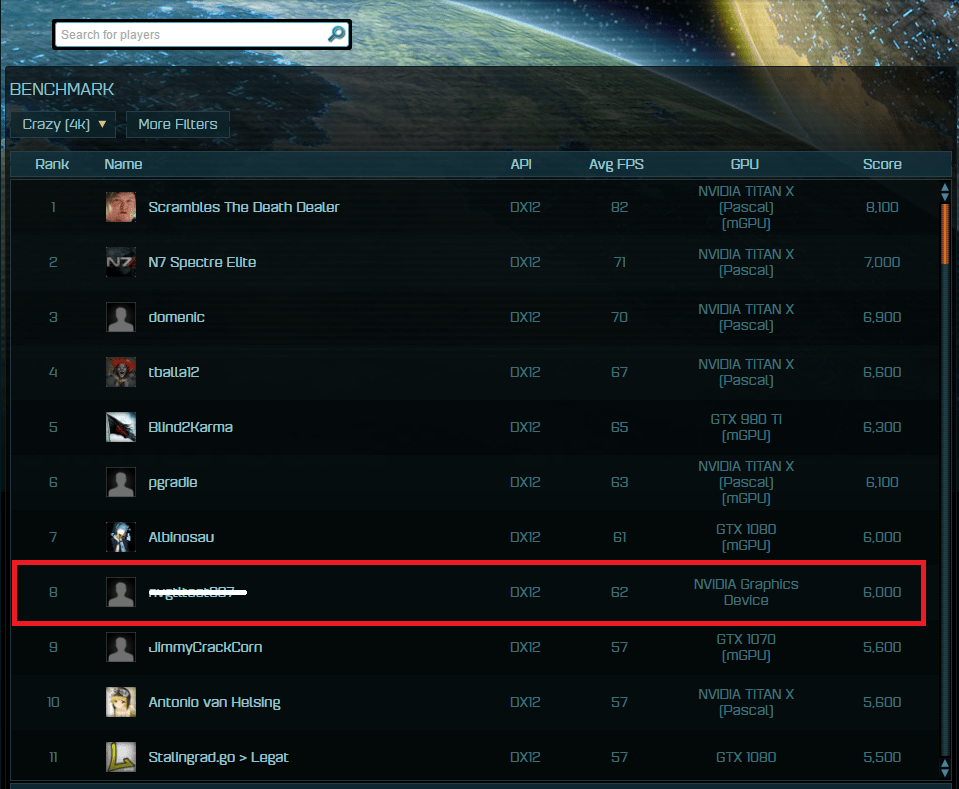Open Scrambles The Death Dealer's avatar
The image size is (959, 789).
pyautogui.click(x=120, y=207)
